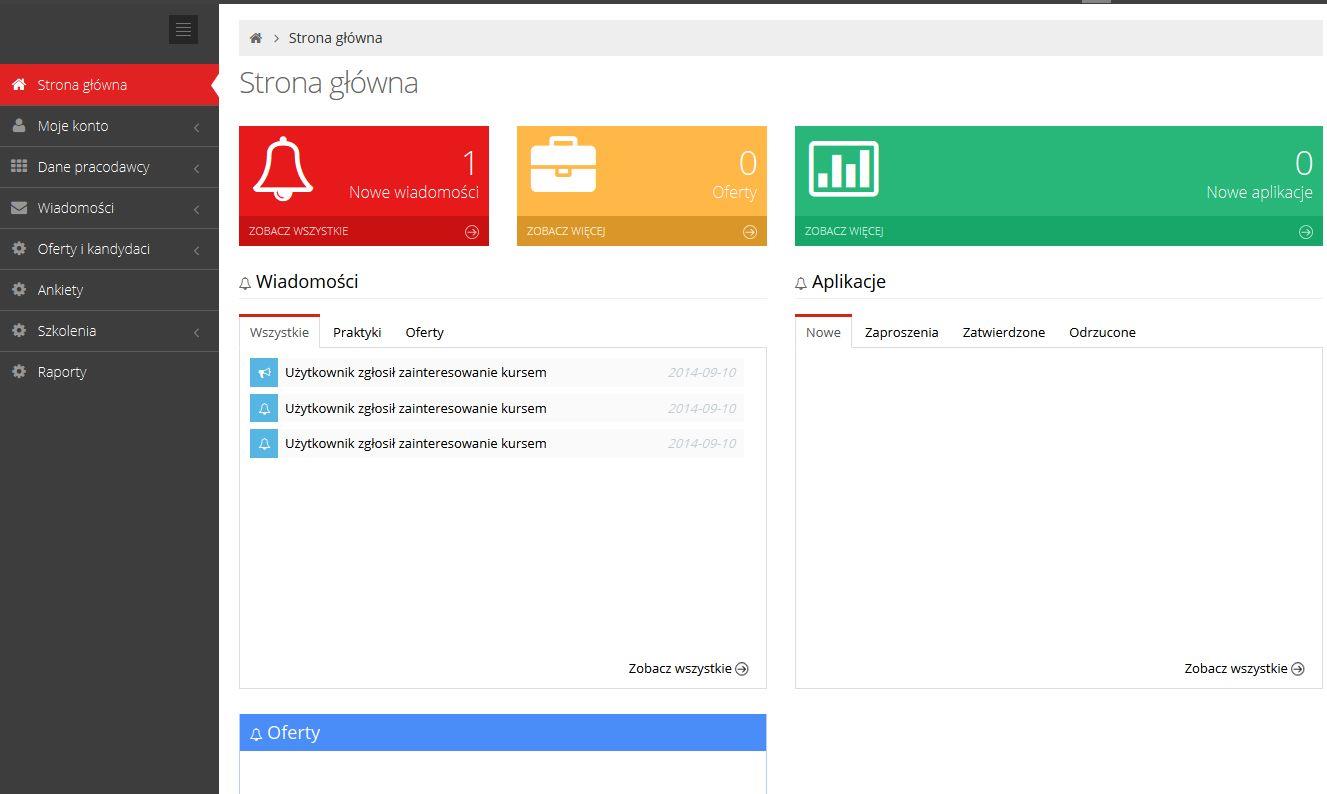Click Strona główna breadcrumb text
This screenshot has width=1327, height=794.
(x=335, y=38)
